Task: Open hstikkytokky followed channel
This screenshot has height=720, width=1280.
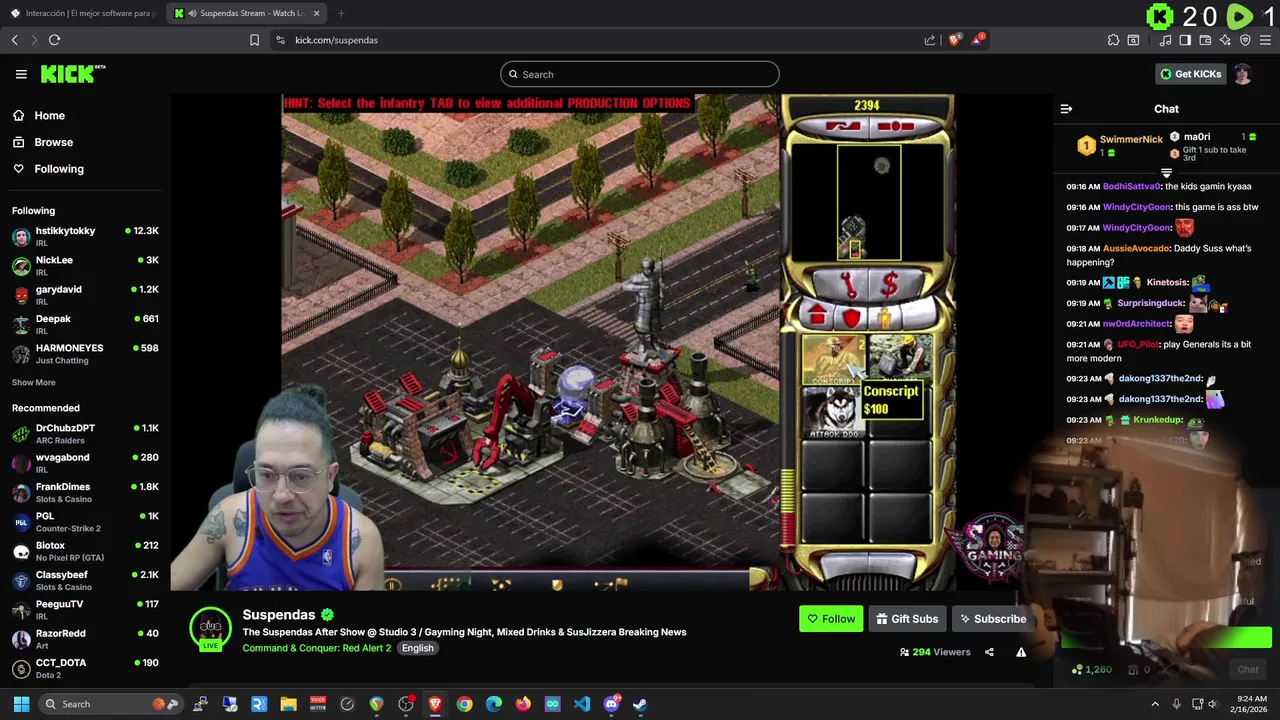Action: (85, 236)
